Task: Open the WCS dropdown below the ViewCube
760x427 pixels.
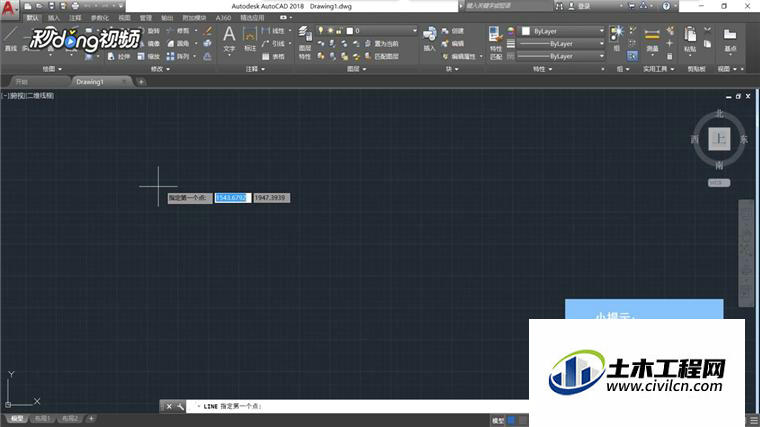Action: [719, 183]
